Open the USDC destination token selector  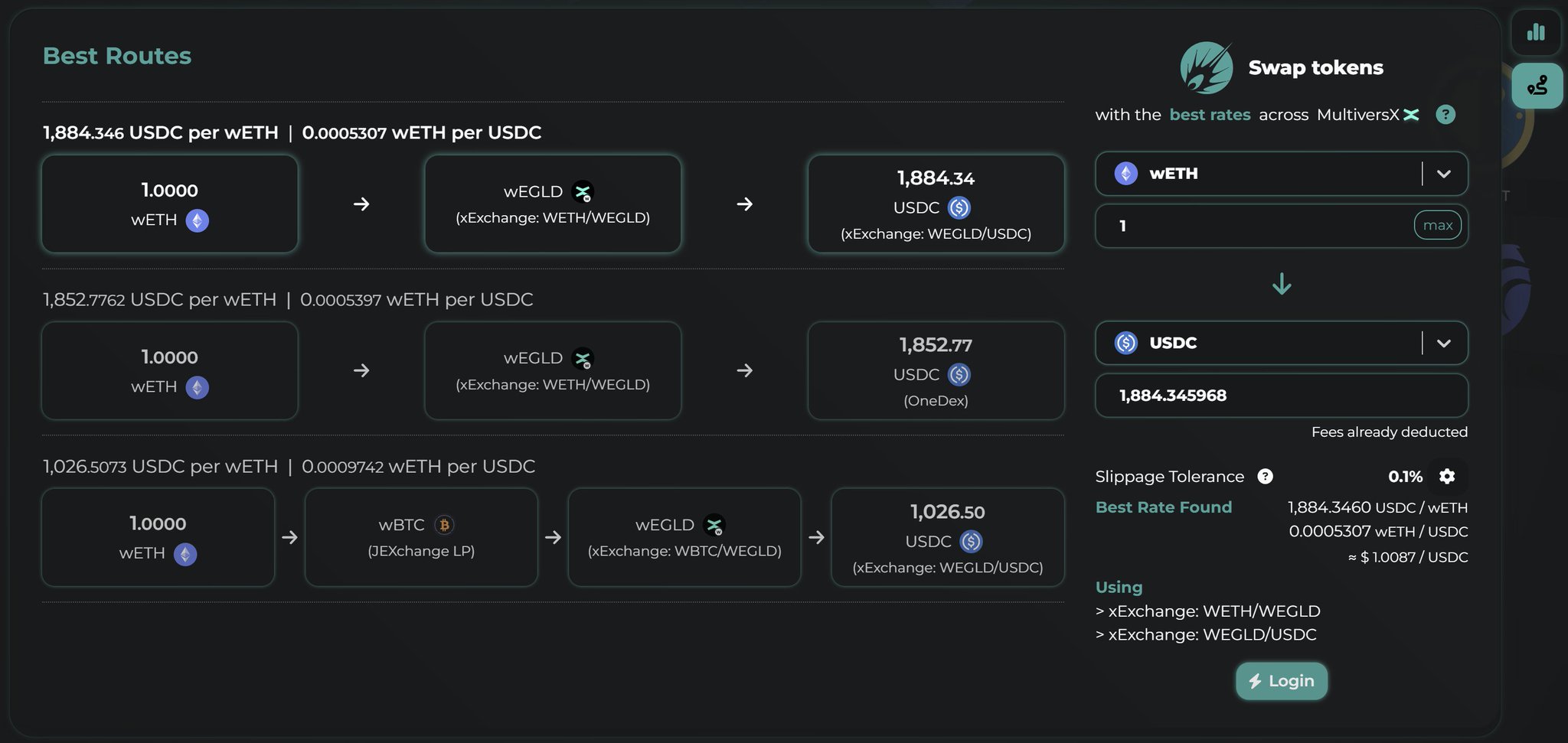point(1281,343)
